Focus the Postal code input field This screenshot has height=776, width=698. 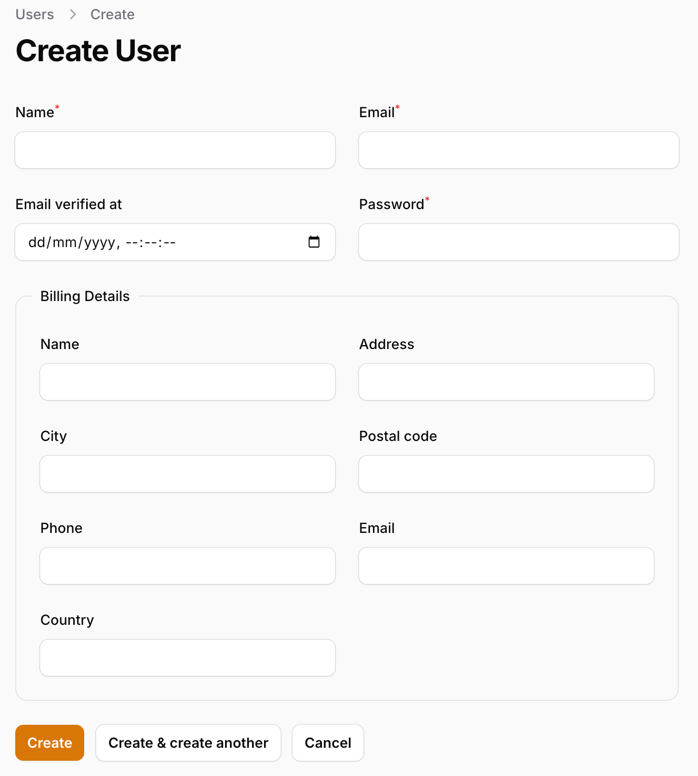pyautogui.click(x=506, y=474)
